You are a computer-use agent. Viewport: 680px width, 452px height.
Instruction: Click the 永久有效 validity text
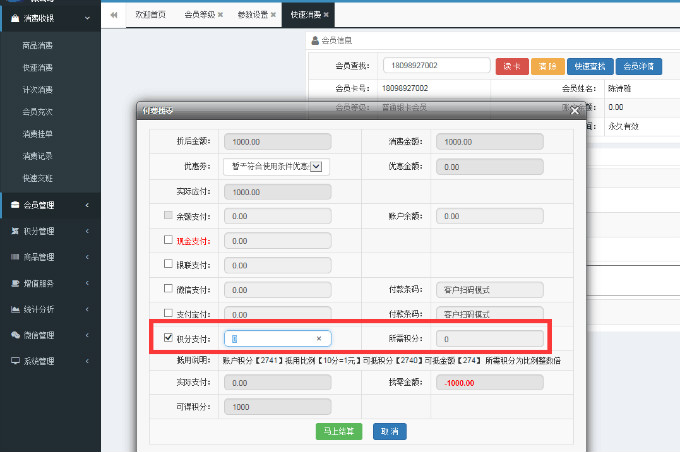(x=623, y=126)
